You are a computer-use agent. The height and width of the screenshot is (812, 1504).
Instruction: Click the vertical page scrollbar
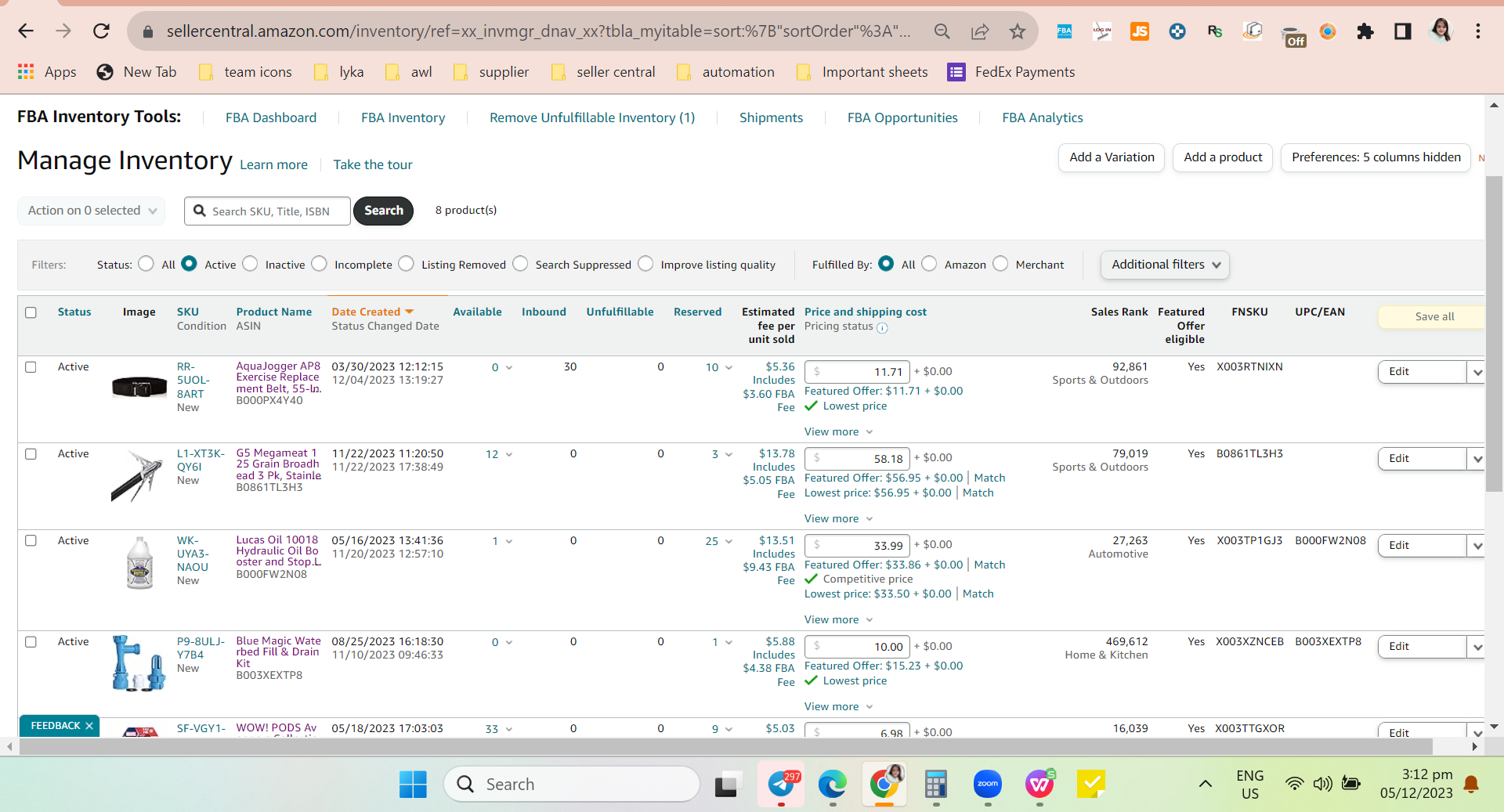(x=1494, y=334)
